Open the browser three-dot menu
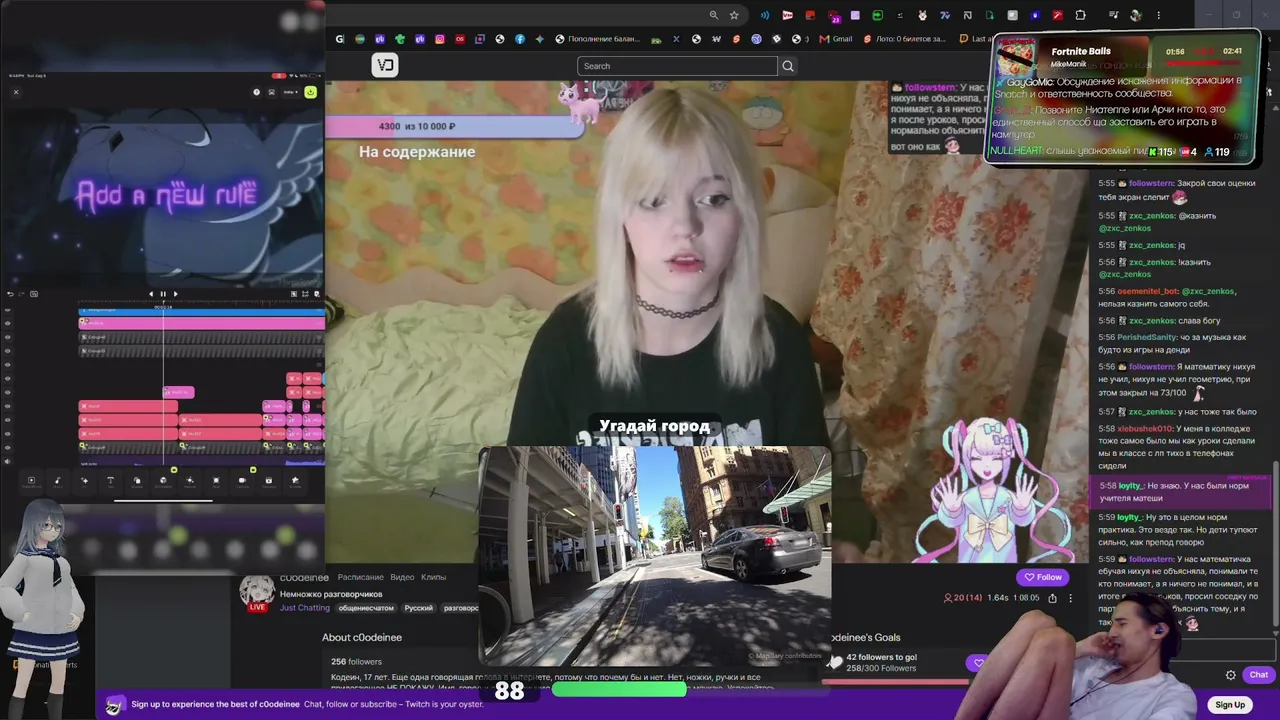The image size is (1280, 720). point(1159,15)
